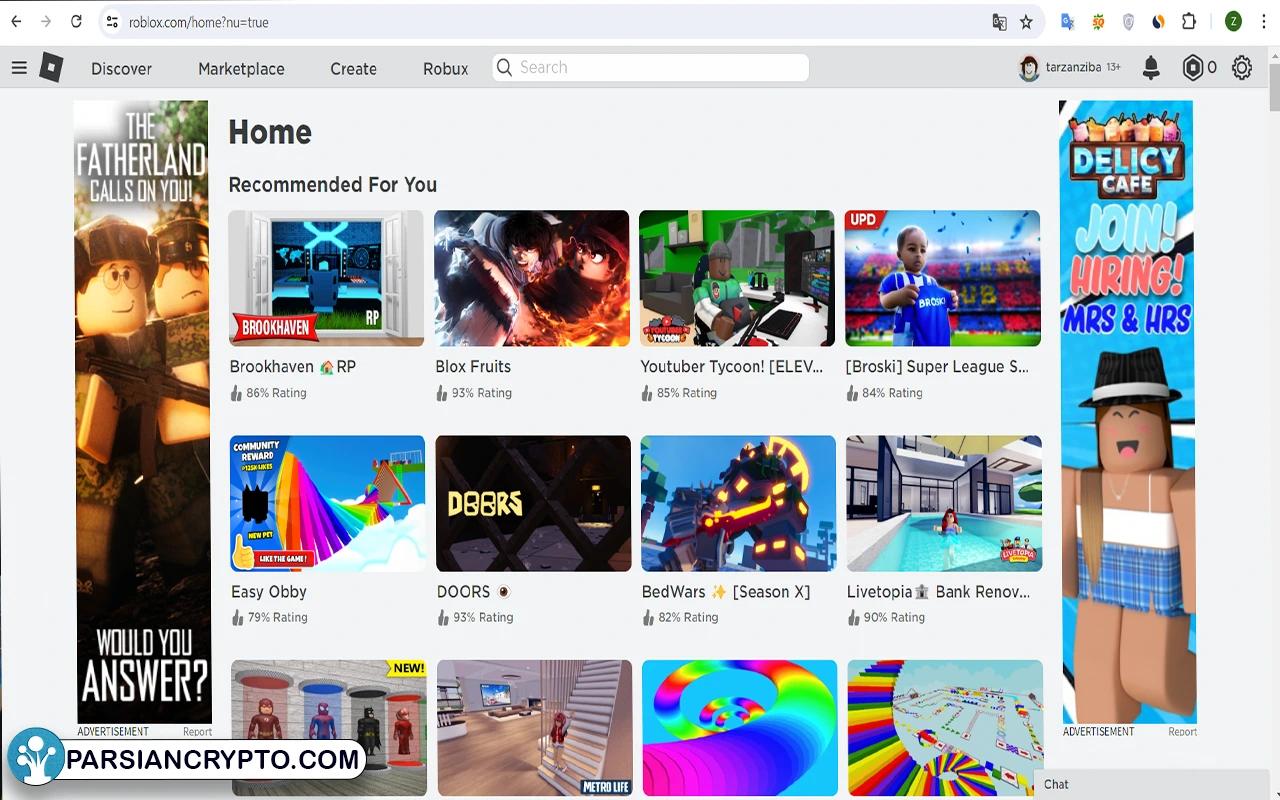Open the Chrome profile Z avatar
Viewport: 1280px width, 800px height.
pos(1233,22)
